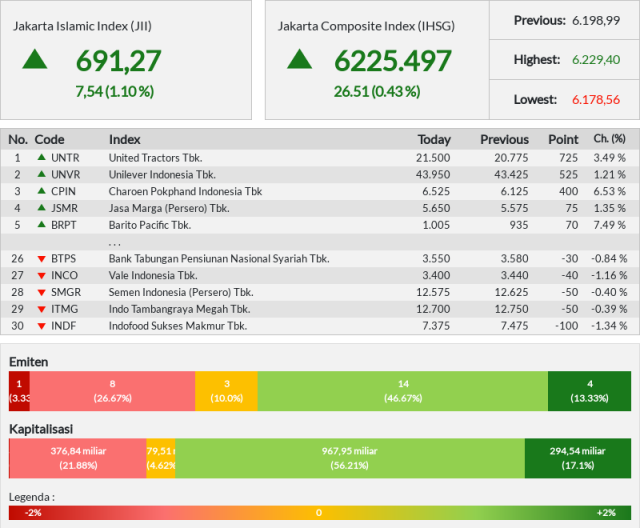640x528 pixels.
Task: Click the Previous value 6.198,99
Action: pyautogui.click(x=596, y=20)
